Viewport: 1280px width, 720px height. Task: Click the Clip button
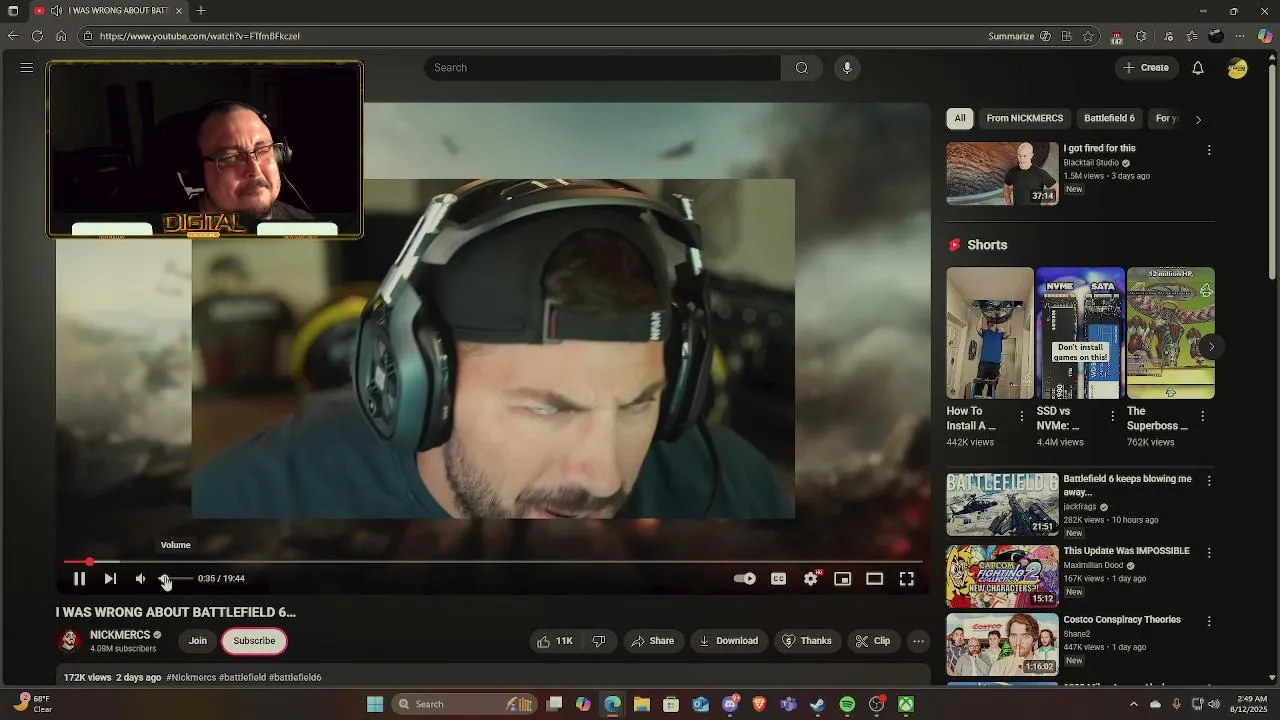[x=873, y=641]
